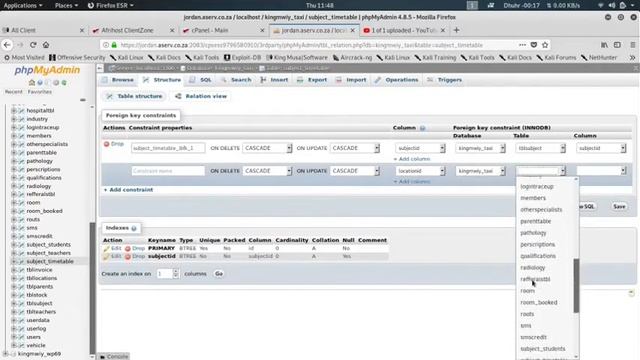The height and width of the screenshot is (360, 640).
Task: Go to the Export tab
Action: pyautogui.click(x=312, y=80)
